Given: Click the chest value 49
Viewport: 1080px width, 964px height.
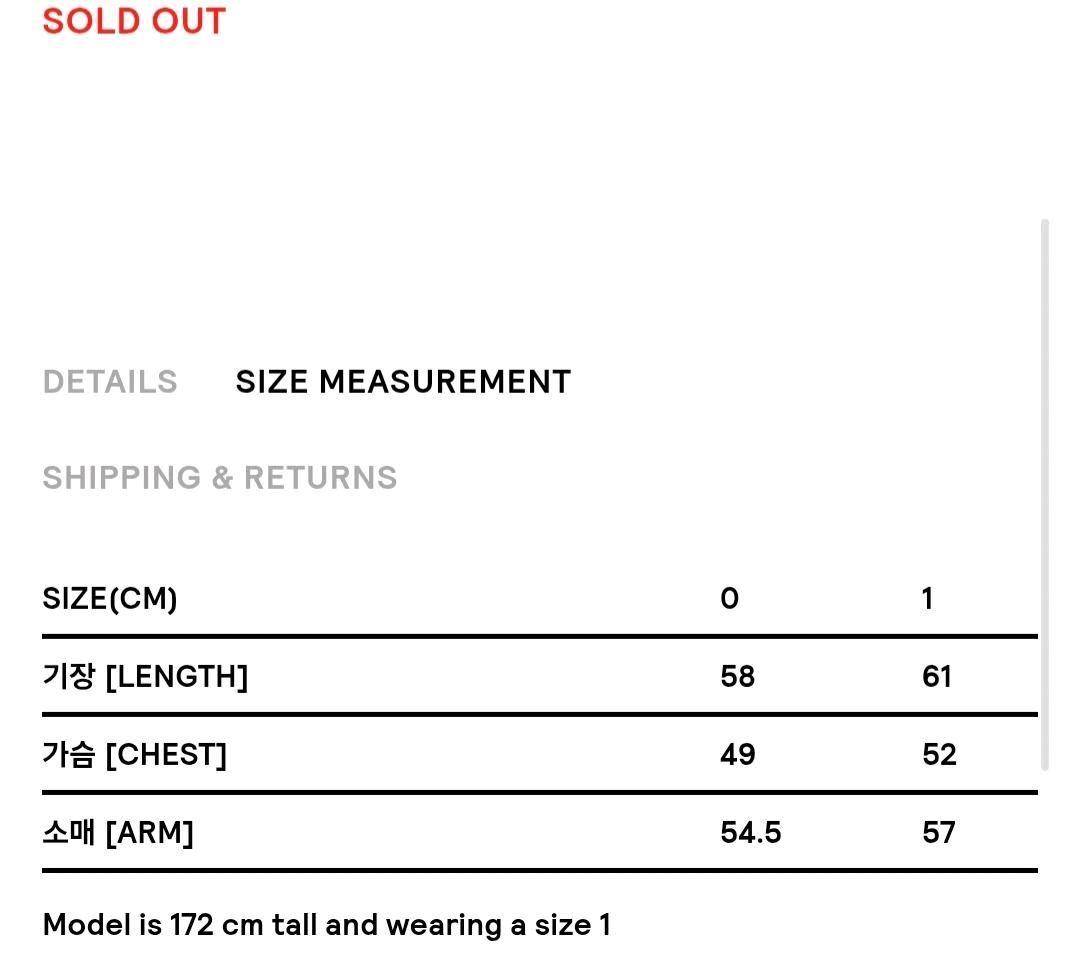Looking at the screenshot, I should click(x=738, y=754).
